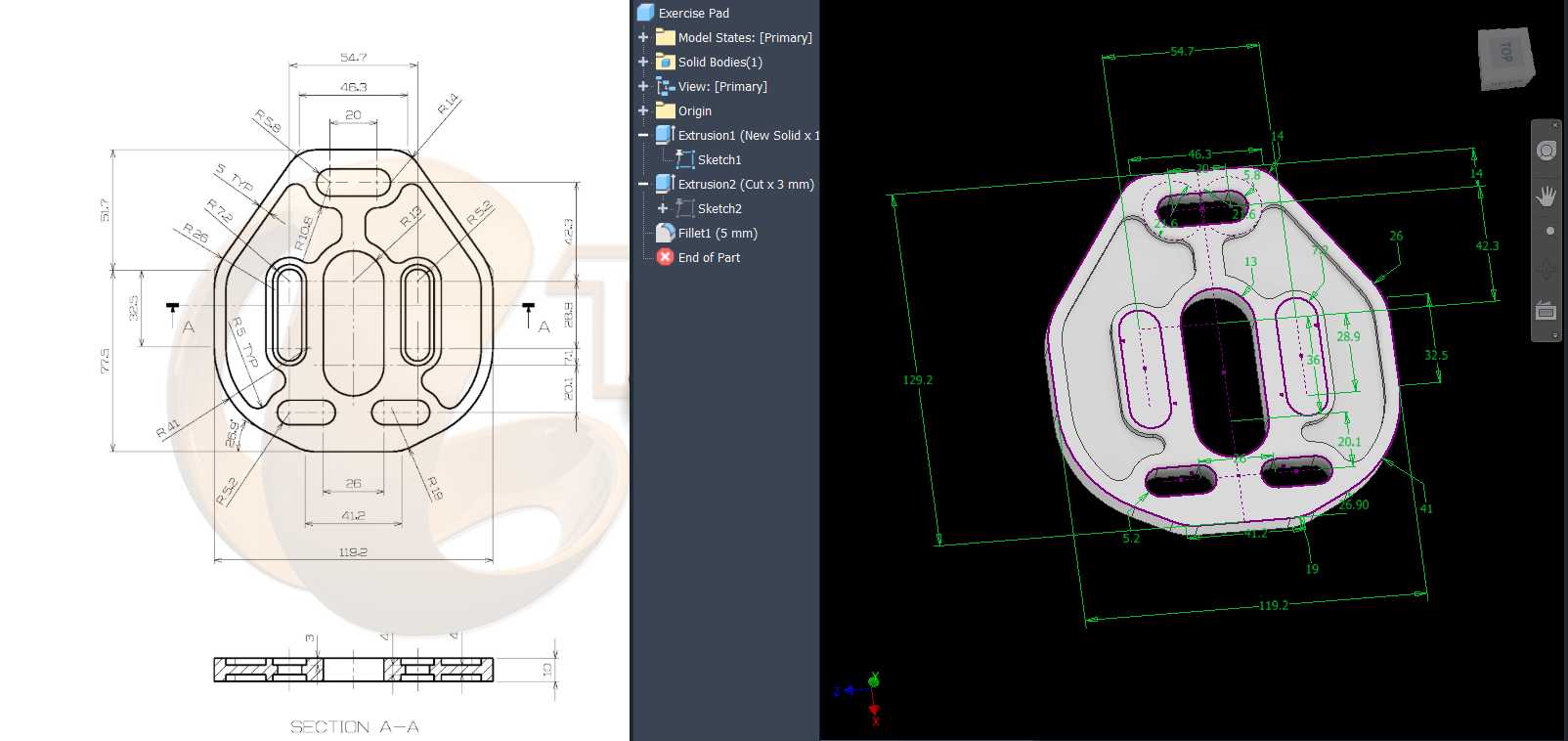Close the navigation bar
Viewport: 1568px width, 741px height.
tap(1555, 125)
